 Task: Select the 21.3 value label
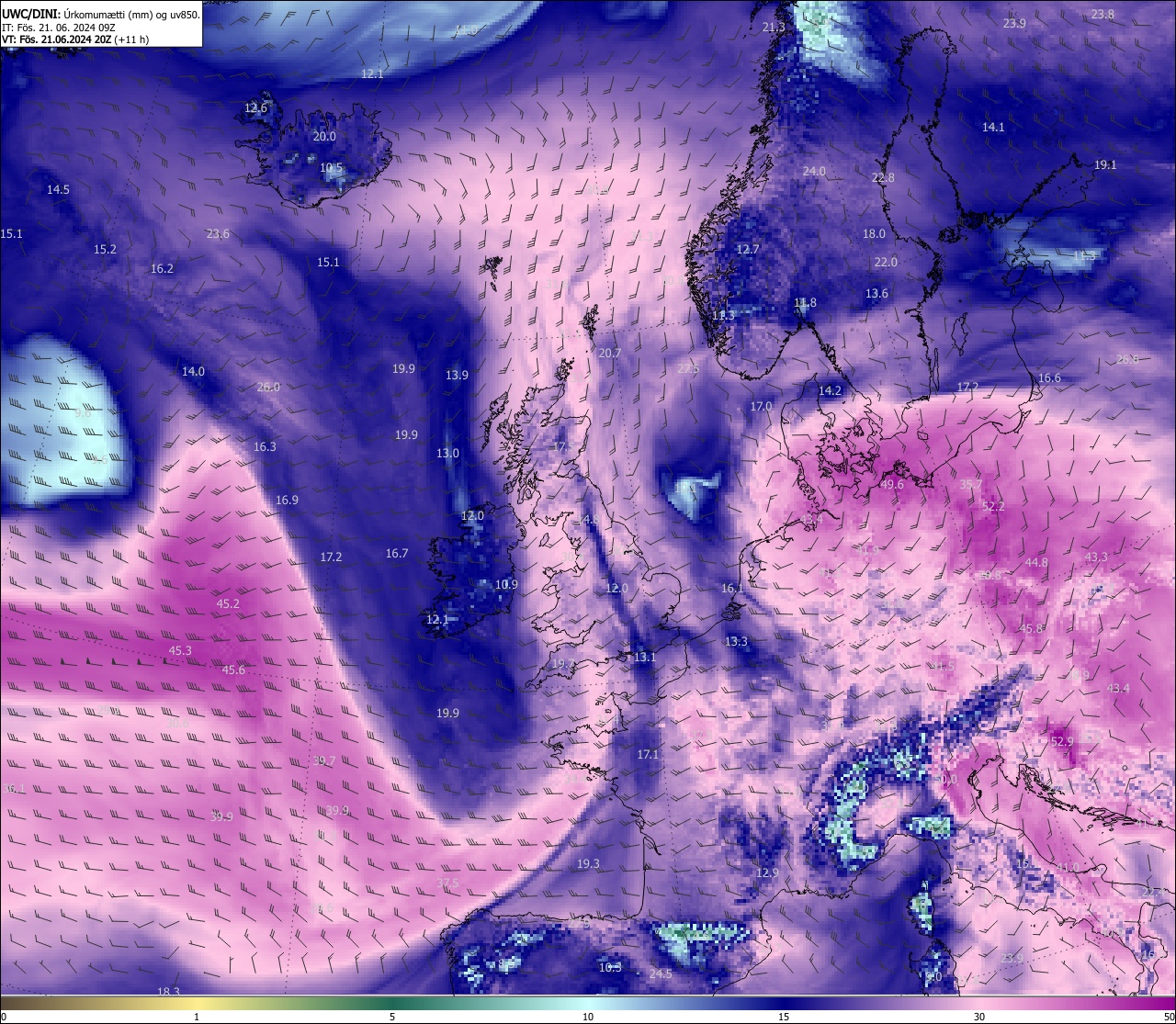pyautogui.click(x=775, y=28)
